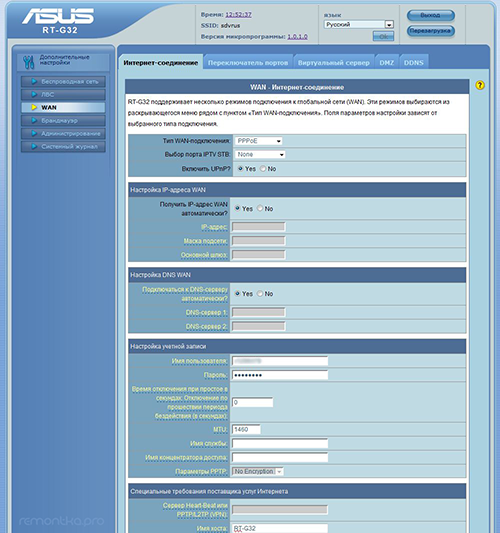Click the Выход logout button
This screenshot has width=500, height=533.
[x=431, y=15]
